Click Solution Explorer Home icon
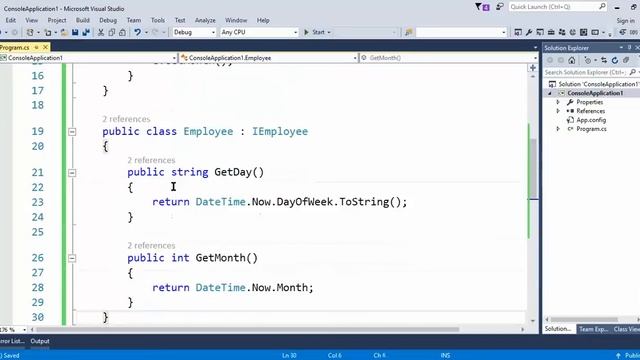 tap(572, 60)
